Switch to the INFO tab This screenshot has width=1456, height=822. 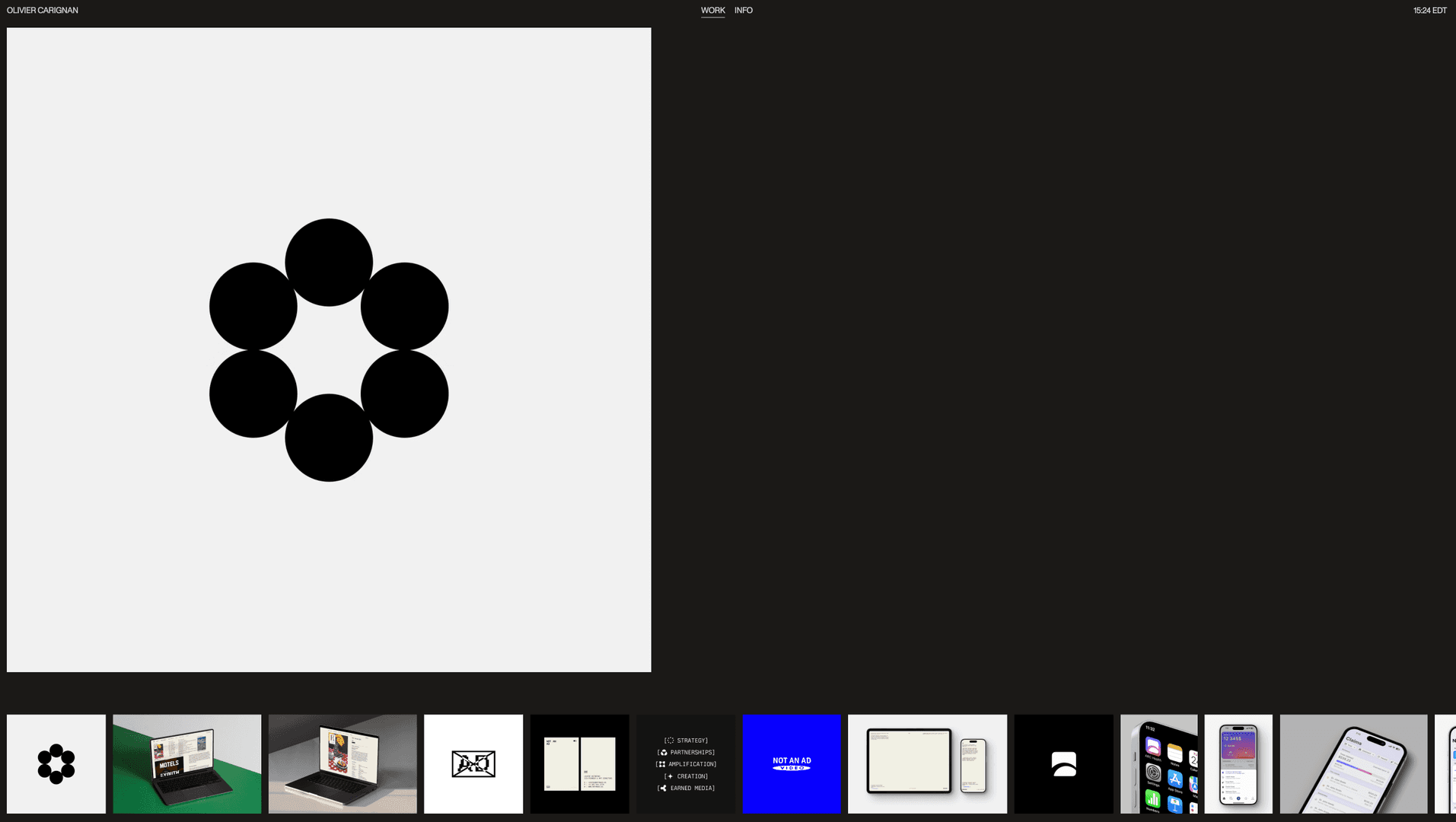pos(743,10)
